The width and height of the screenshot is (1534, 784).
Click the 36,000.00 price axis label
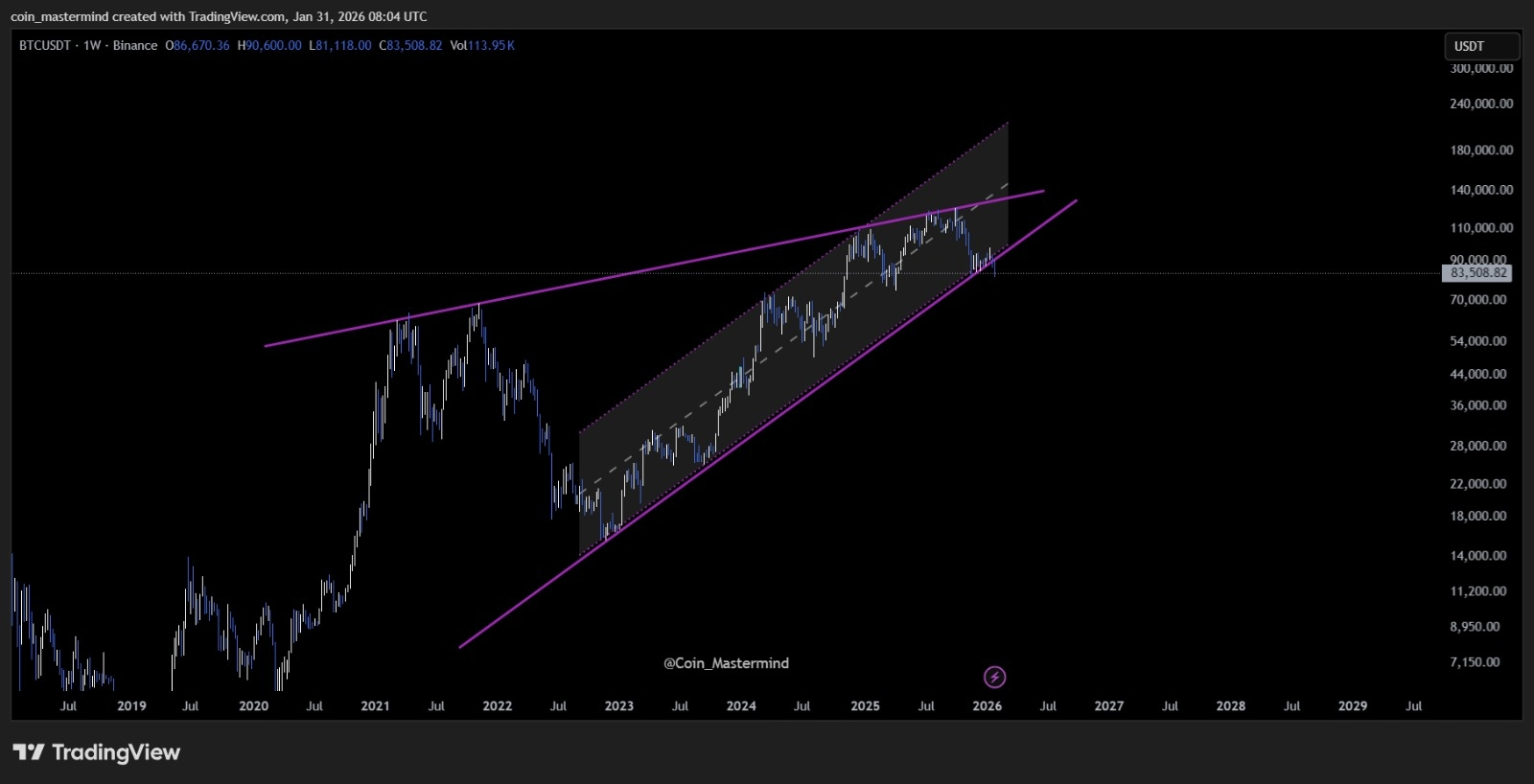tap(1478, 405)
